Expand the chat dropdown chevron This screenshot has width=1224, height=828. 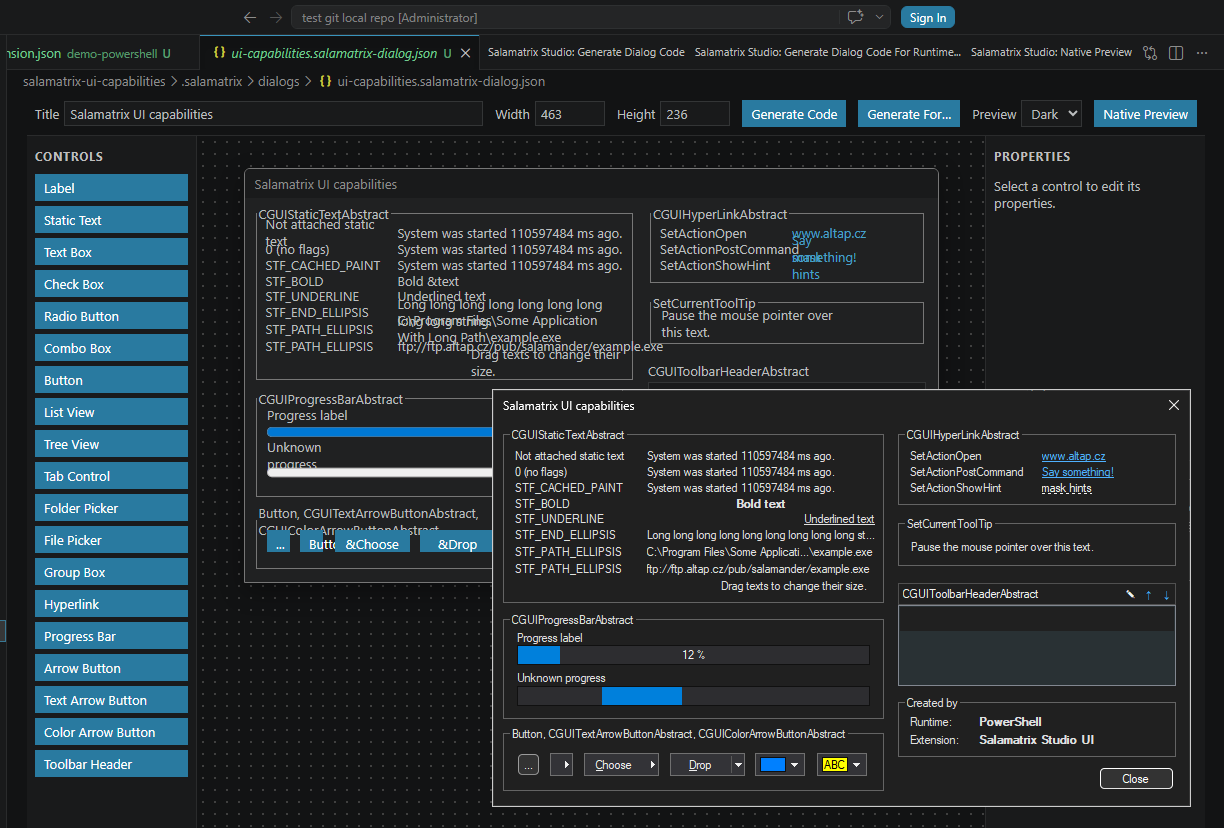[x=880, y=17]
